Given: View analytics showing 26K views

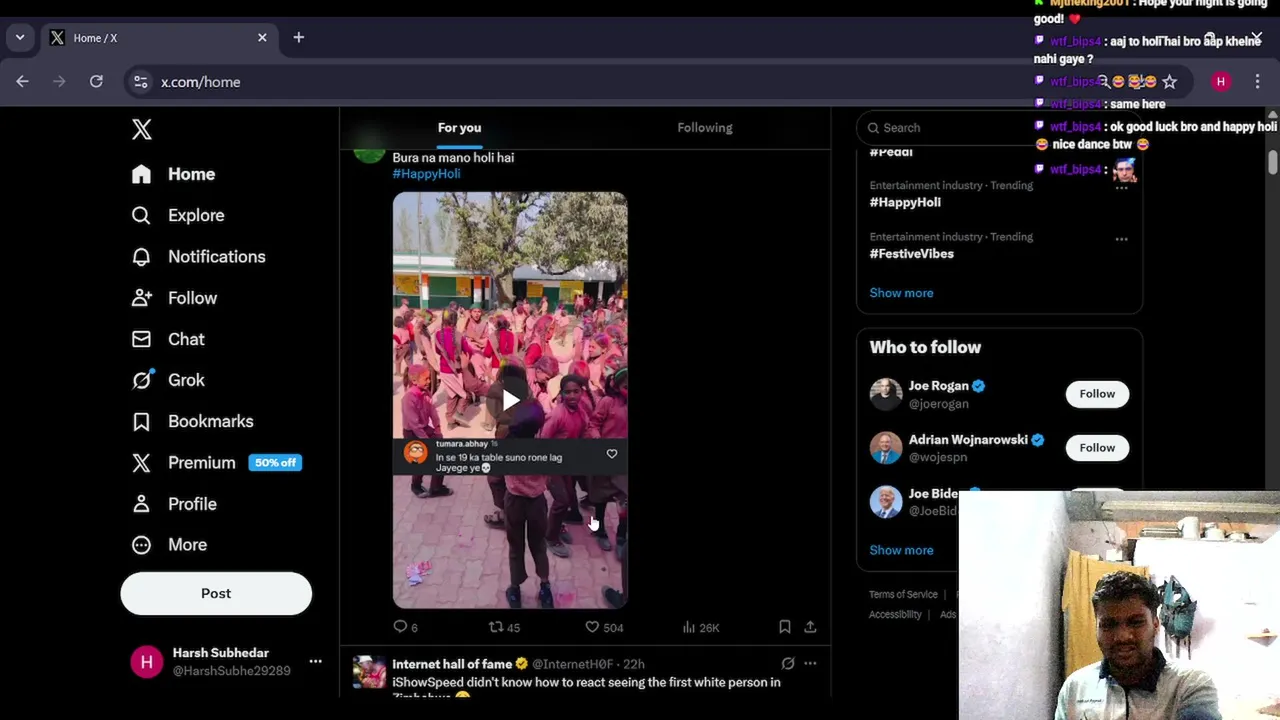Looking at the screenshot, I should pos(700,627).
